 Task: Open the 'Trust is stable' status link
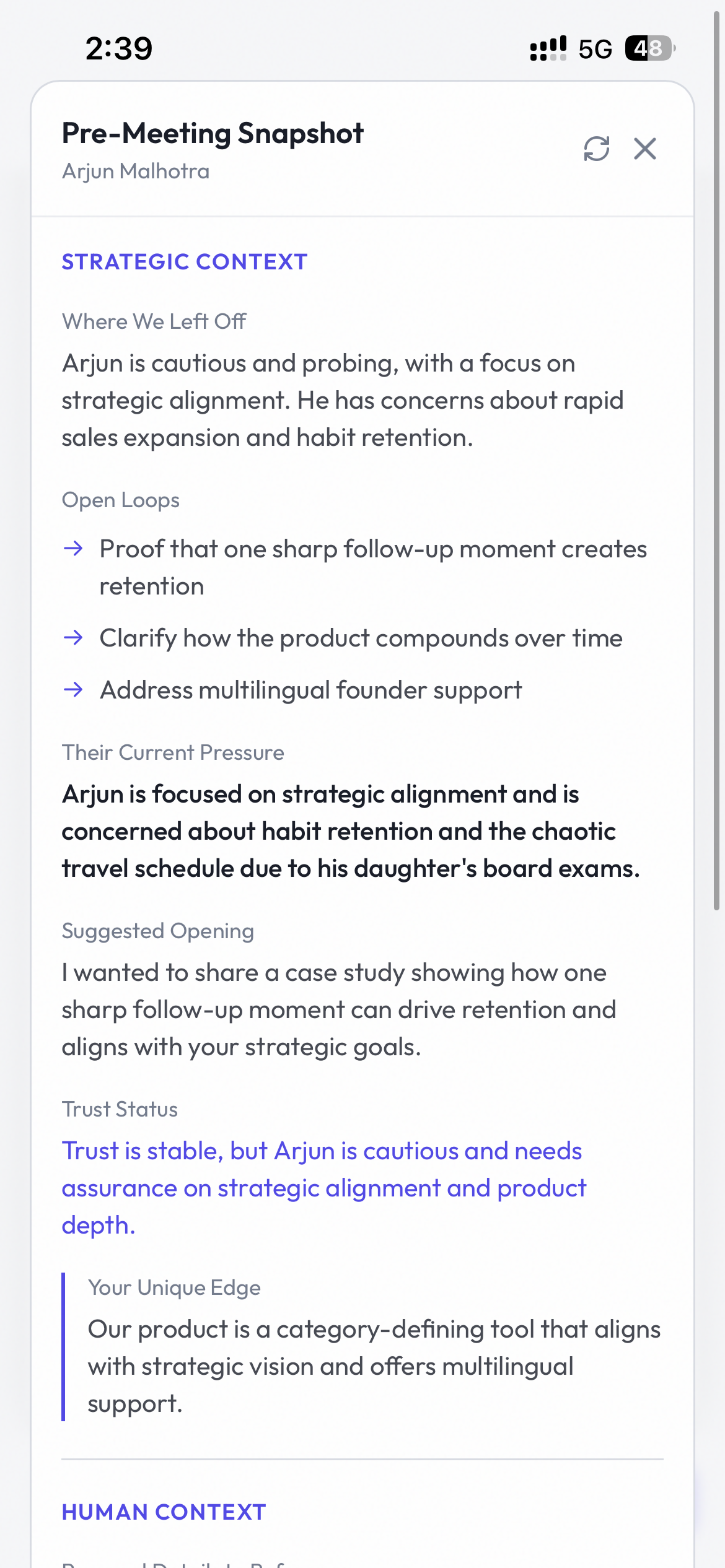[322, 1187]
